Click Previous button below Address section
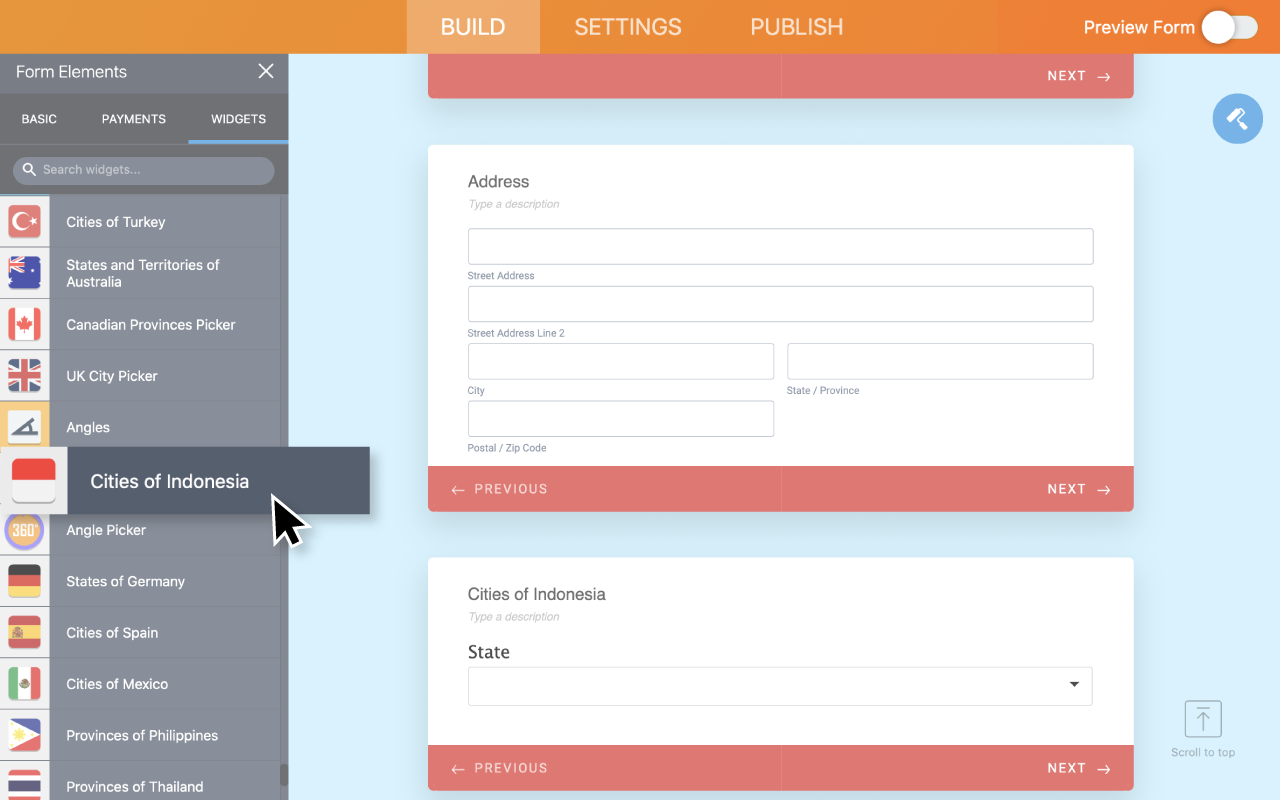Screen dimensions: 1280x800 (500, 489)
